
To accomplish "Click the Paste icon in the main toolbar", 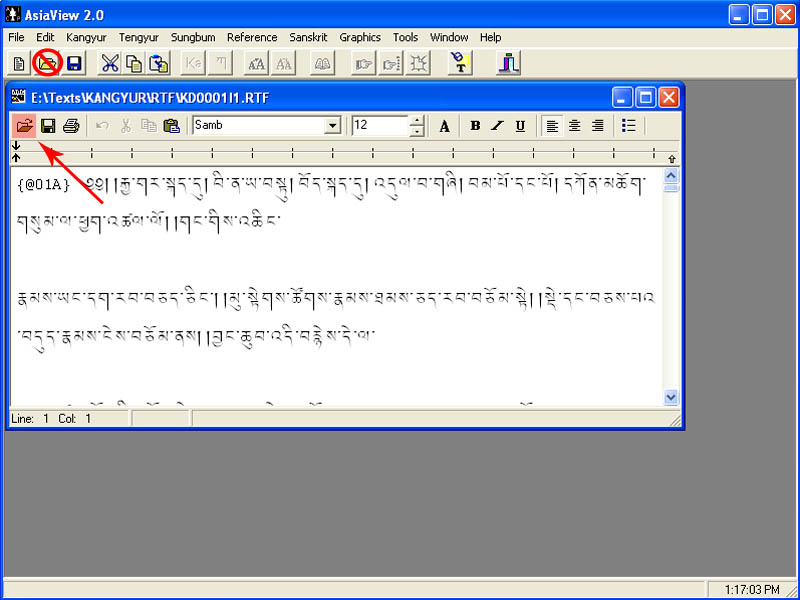I will [x=159, y=63].
